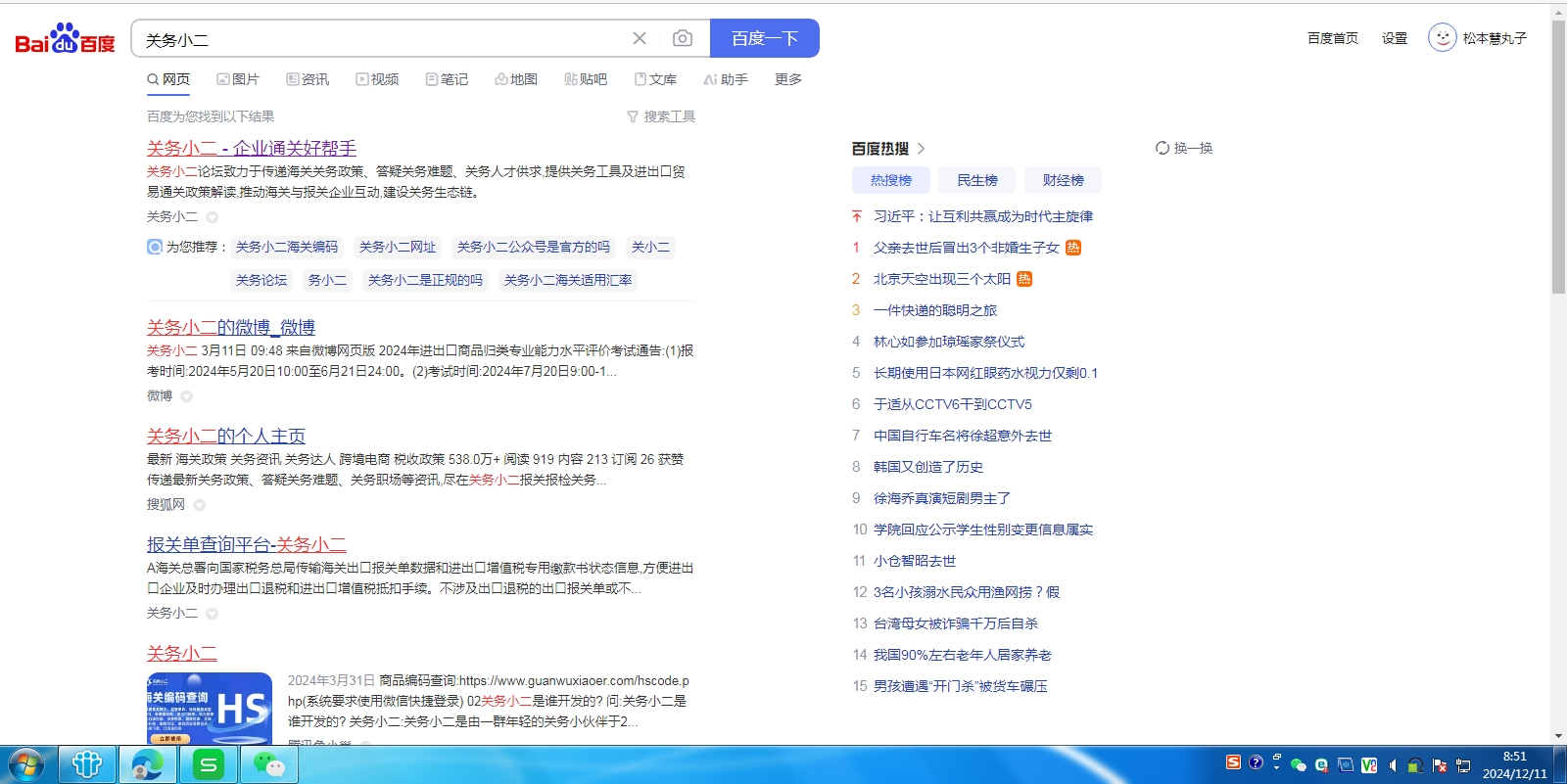Expand the 更多 tab menu
Image resolution: width=1567 pixels, height=784 pixels.
point(788,79)
